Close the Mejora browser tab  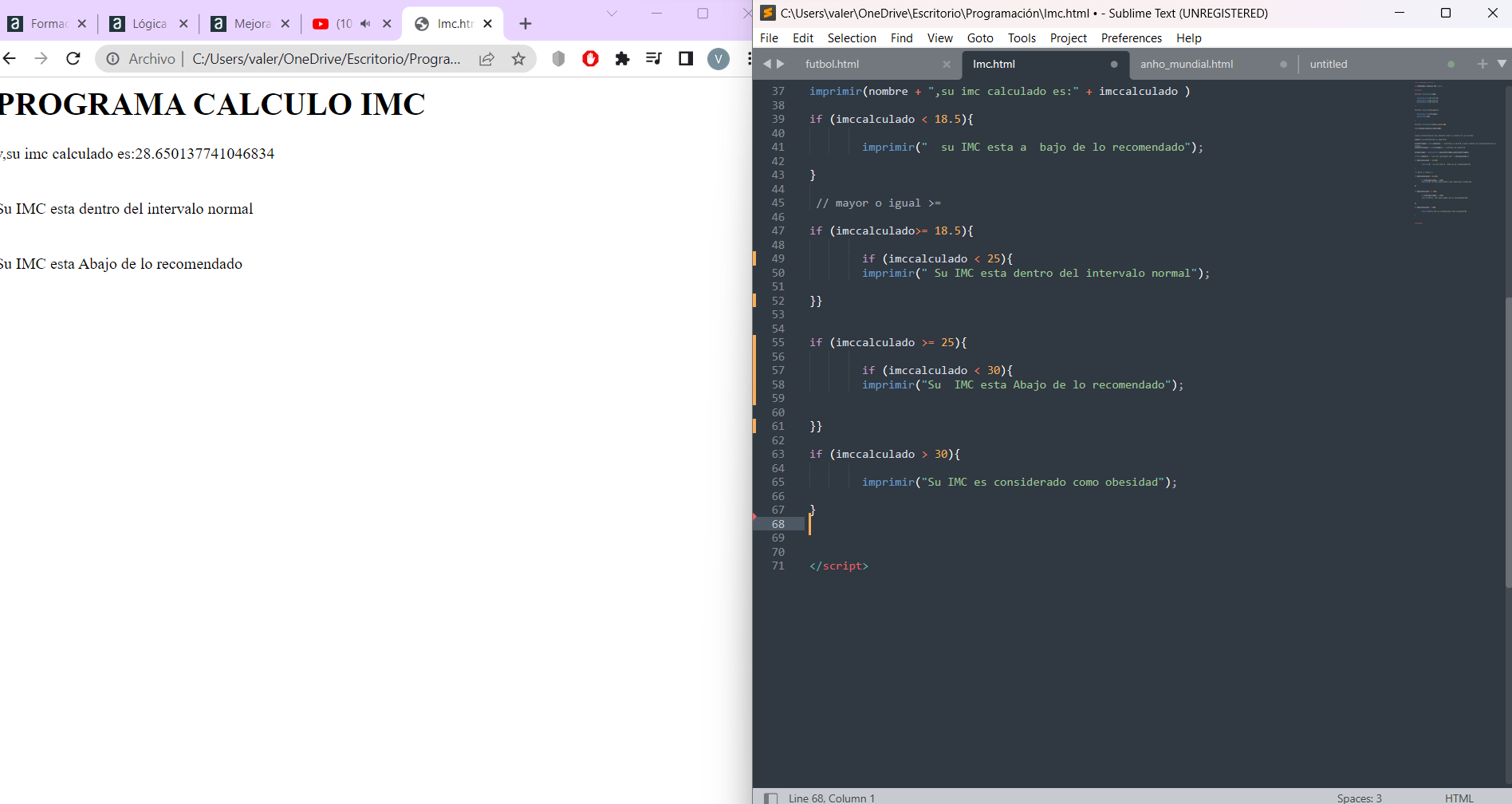(x=285, y=24)
